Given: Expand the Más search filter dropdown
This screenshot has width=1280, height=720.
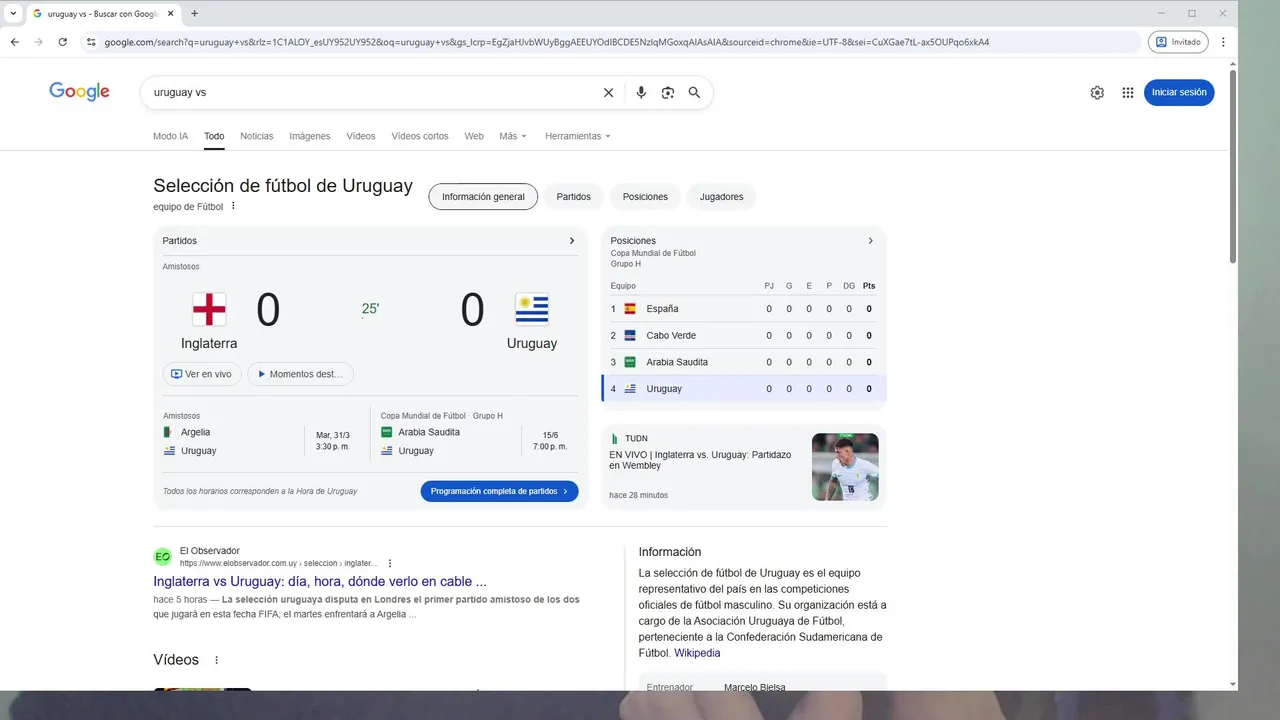Looking at the screenshot, I should click(x=513, y=136).
